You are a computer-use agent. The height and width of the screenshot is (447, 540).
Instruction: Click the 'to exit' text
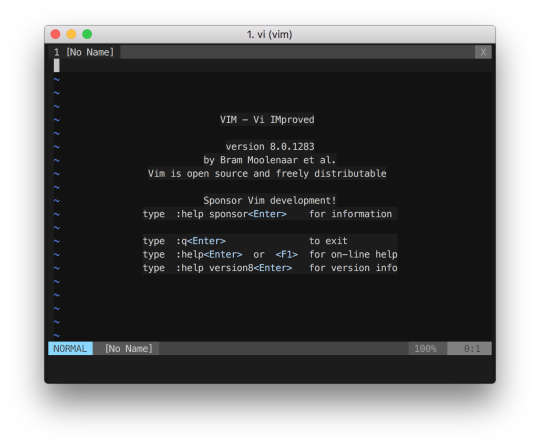[x=328, y=241]
